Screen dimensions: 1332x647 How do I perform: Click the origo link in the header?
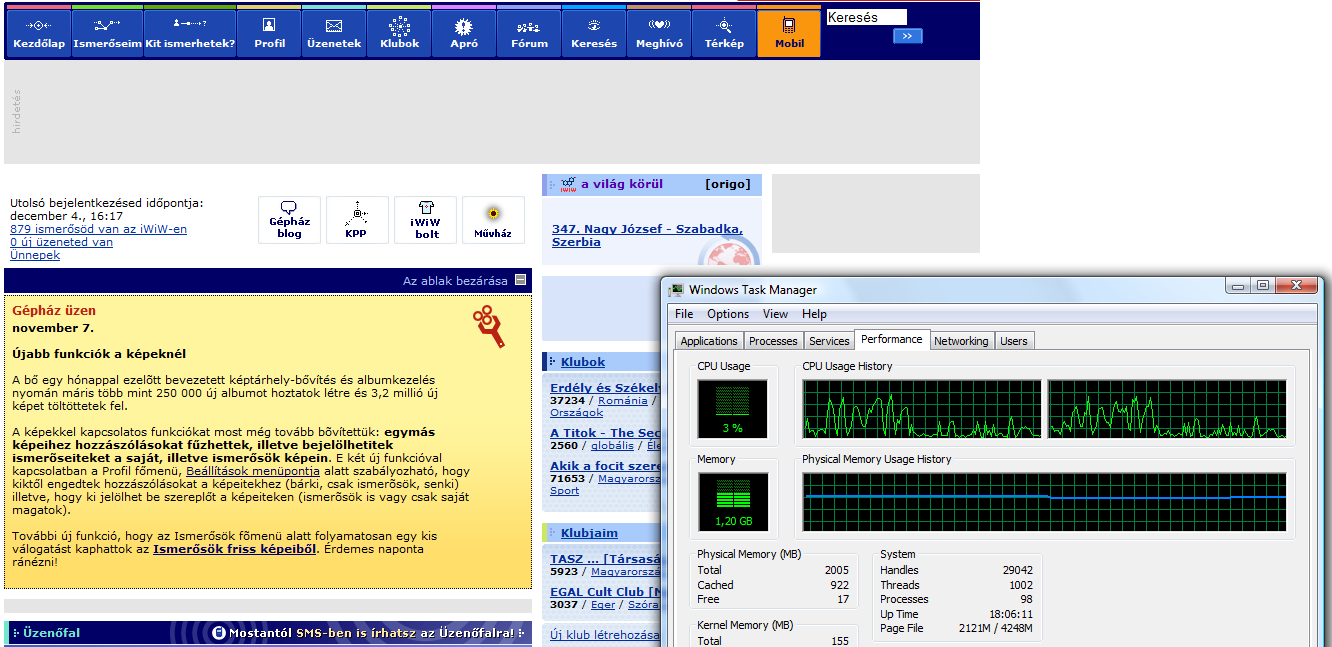[727, 184]
